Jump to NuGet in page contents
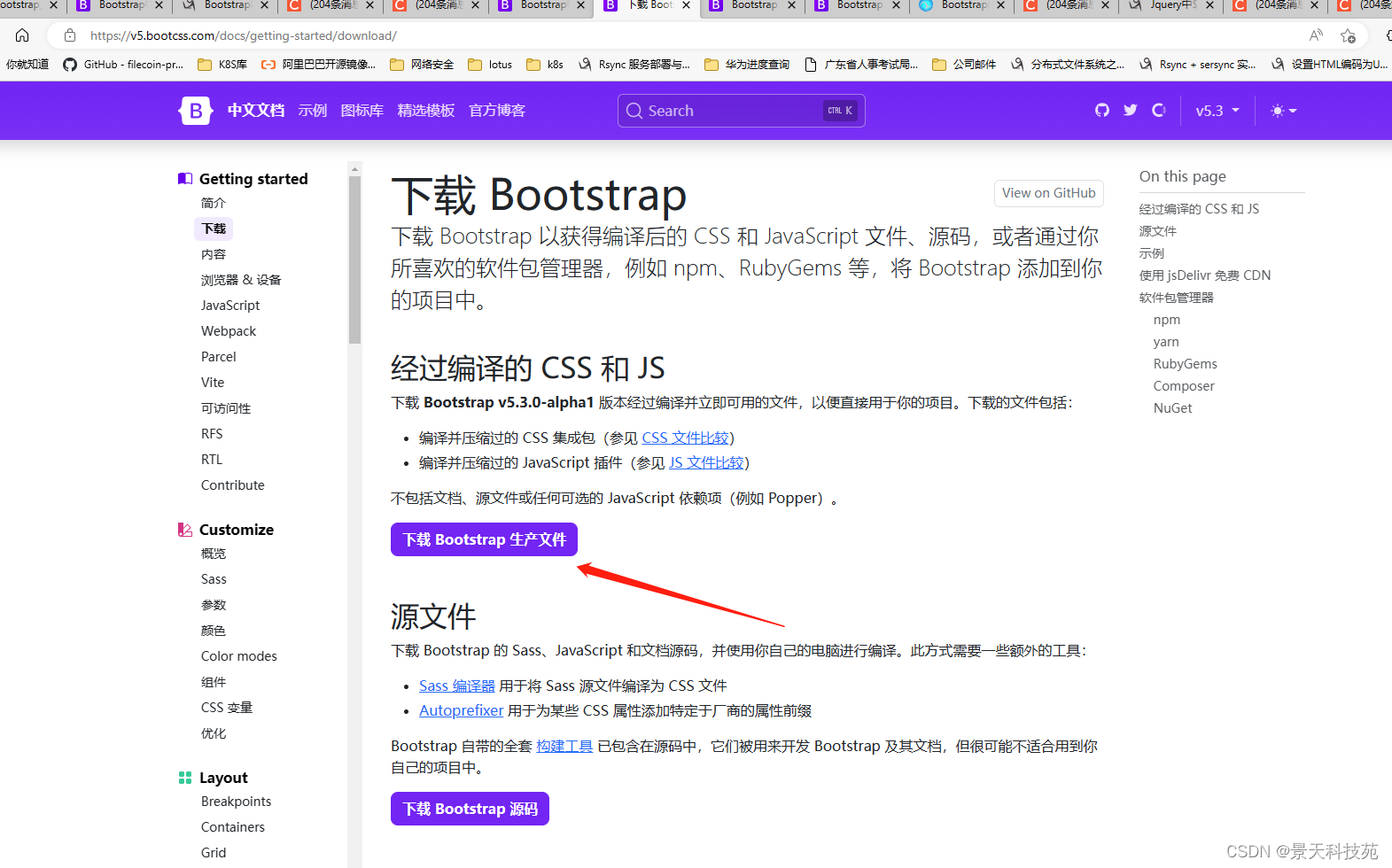1392x868 pixels. coord(1173,408)
